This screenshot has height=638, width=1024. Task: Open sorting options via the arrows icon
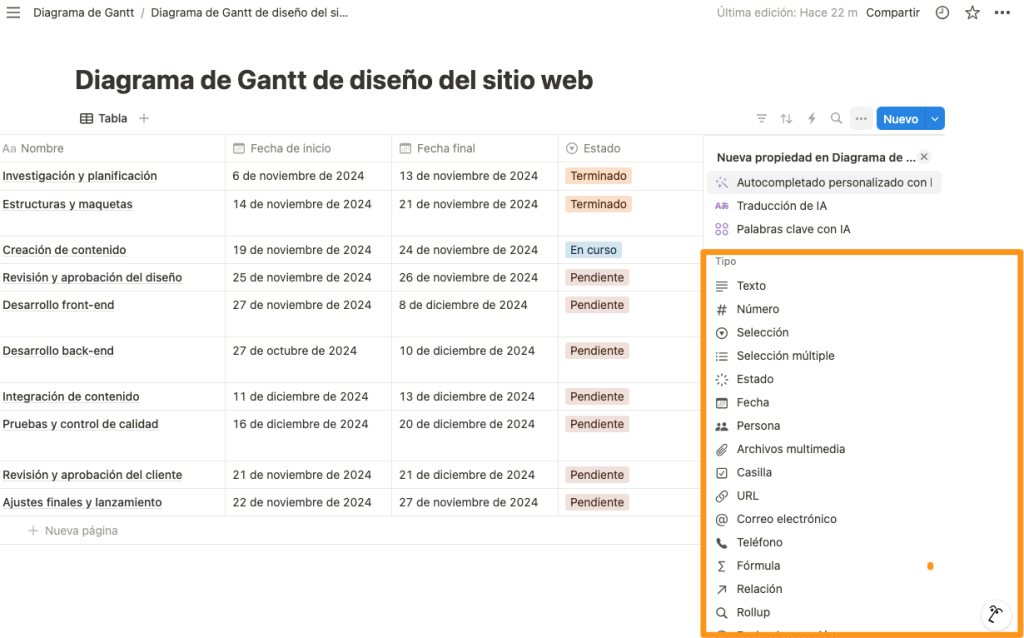(x=786, y=118)
